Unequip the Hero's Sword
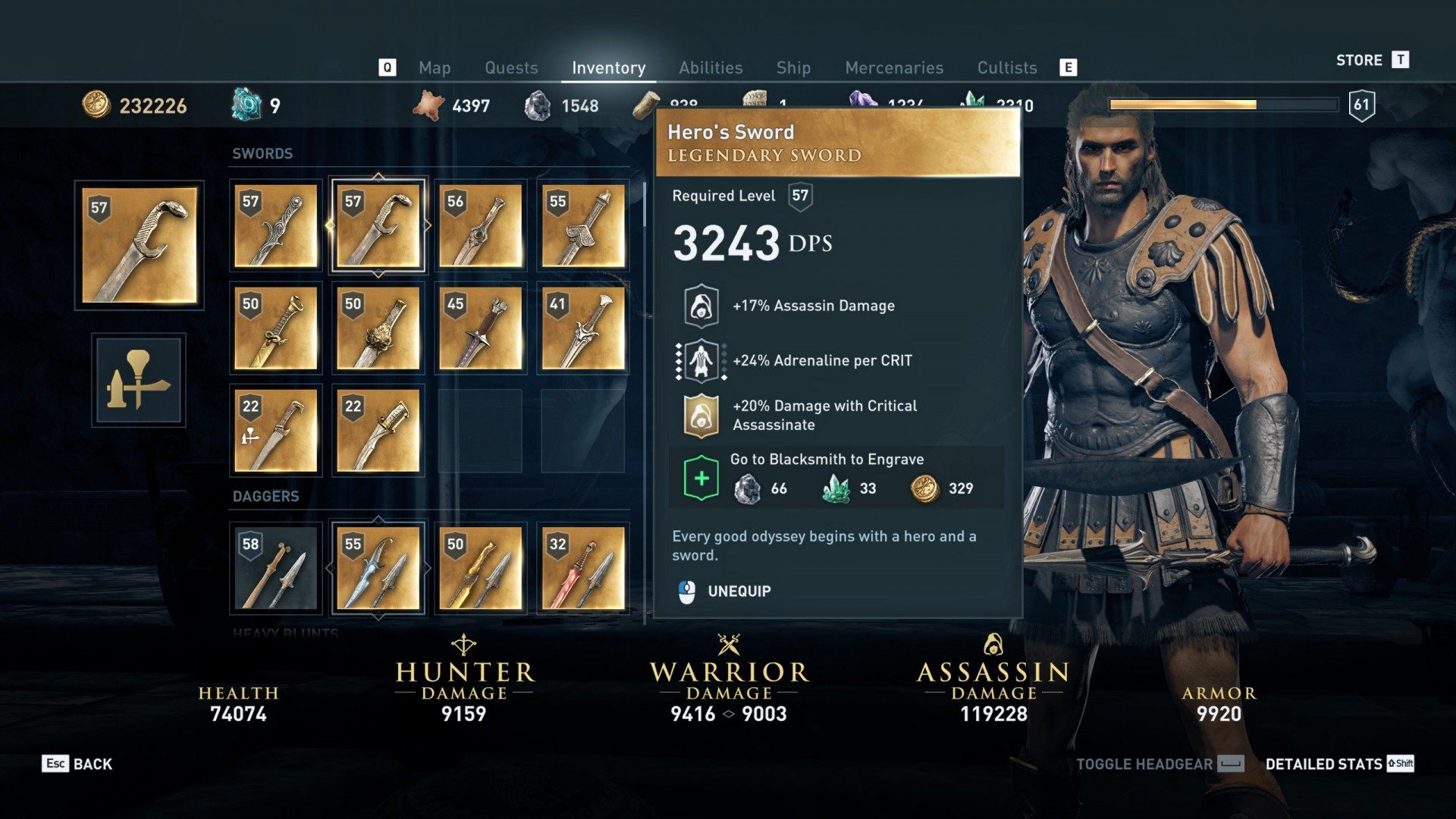Image resolution: width=1456 pixels, height=819 pixels. pos(724,591)
